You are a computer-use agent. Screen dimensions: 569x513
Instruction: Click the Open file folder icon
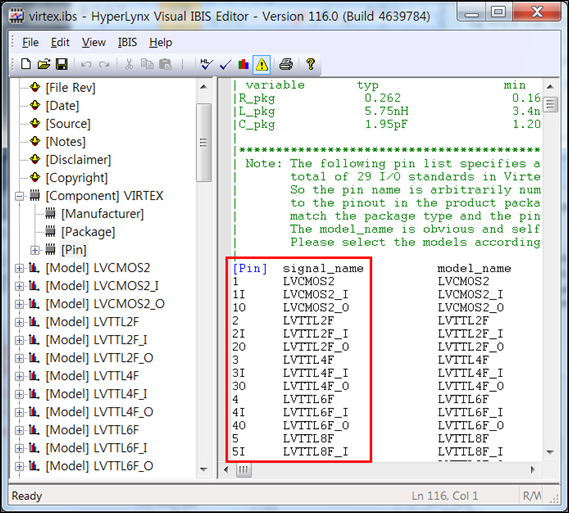(x=44, y=64)
